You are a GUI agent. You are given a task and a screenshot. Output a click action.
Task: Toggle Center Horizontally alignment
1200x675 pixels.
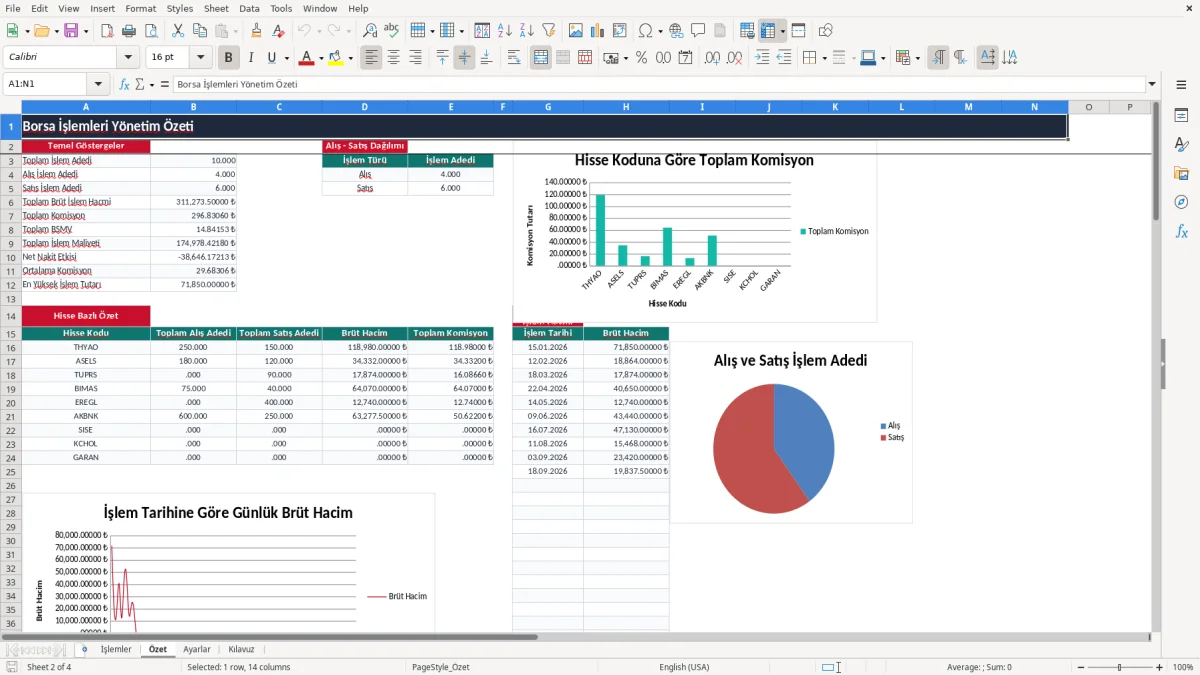click(393, 58)
